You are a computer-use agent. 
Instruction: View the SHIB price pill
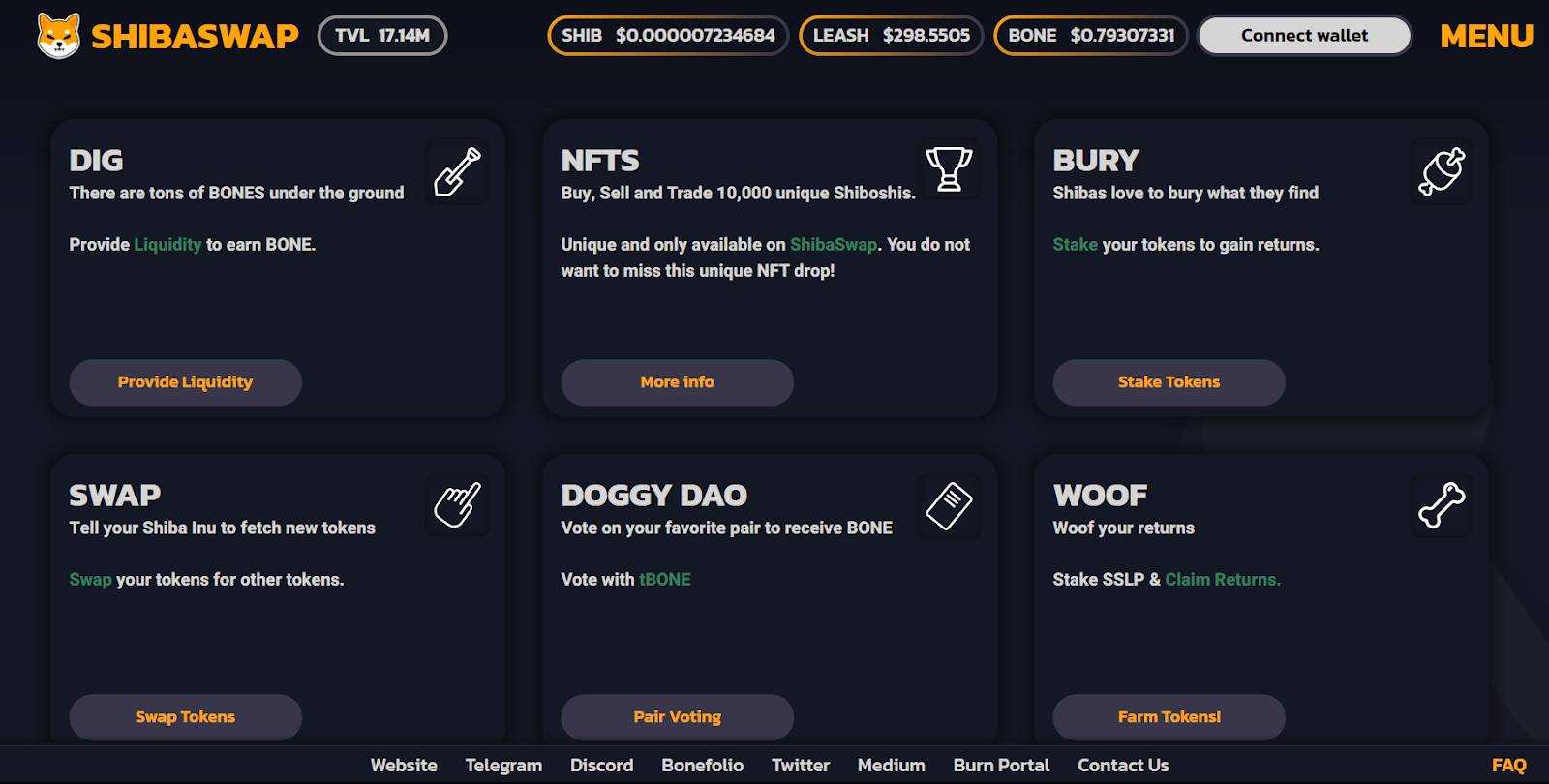668,36
